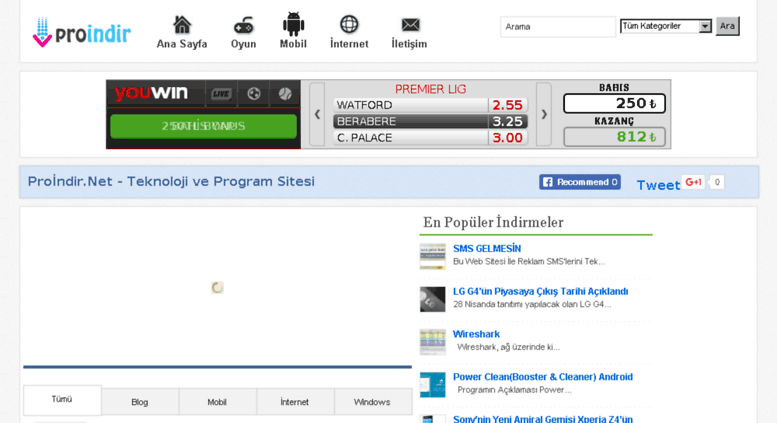Open Power Clean Android link
777x423 pixels.
(x=543, y=377)
